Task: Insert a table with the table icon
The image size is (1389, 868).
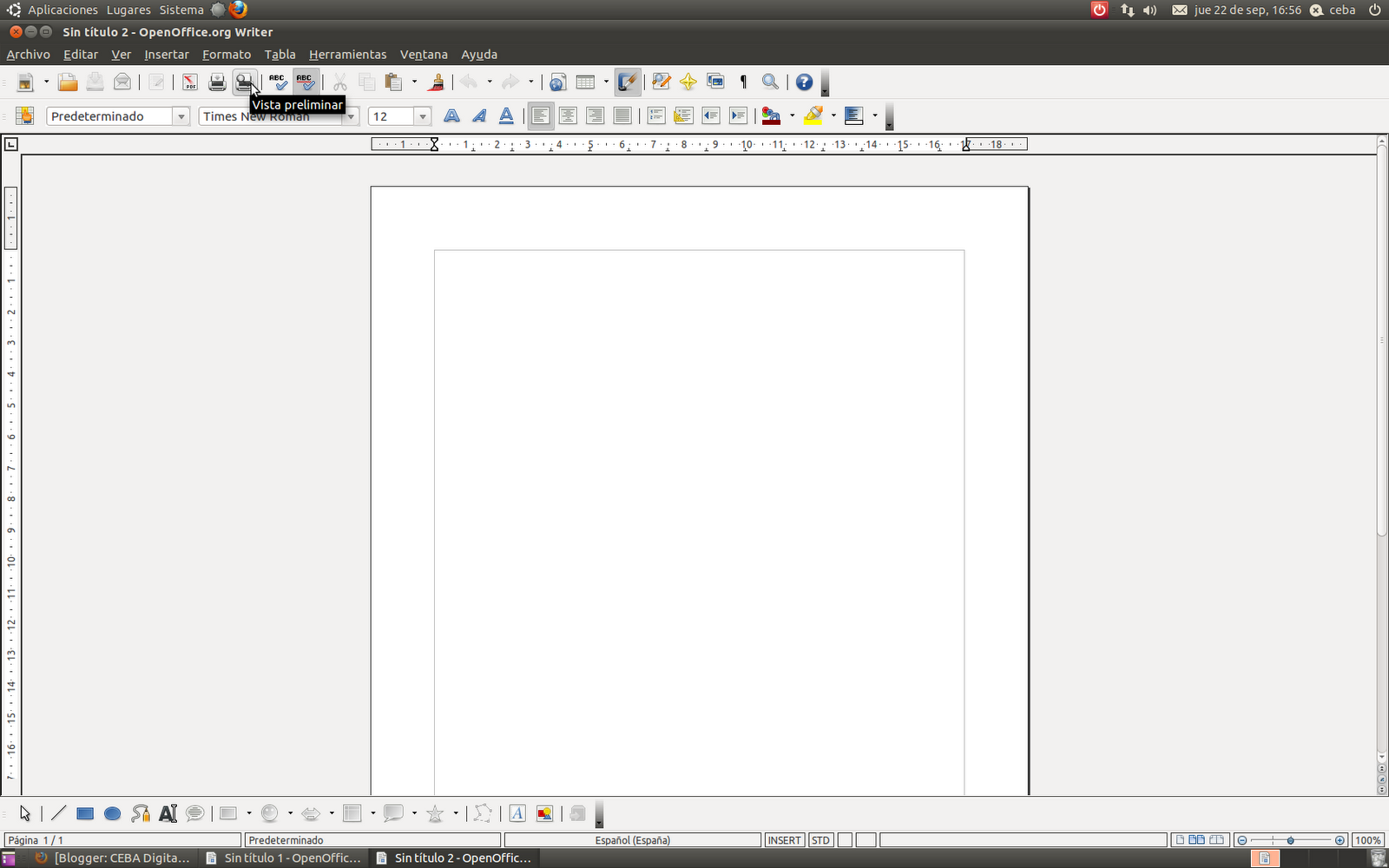Action: pos(586,82)
